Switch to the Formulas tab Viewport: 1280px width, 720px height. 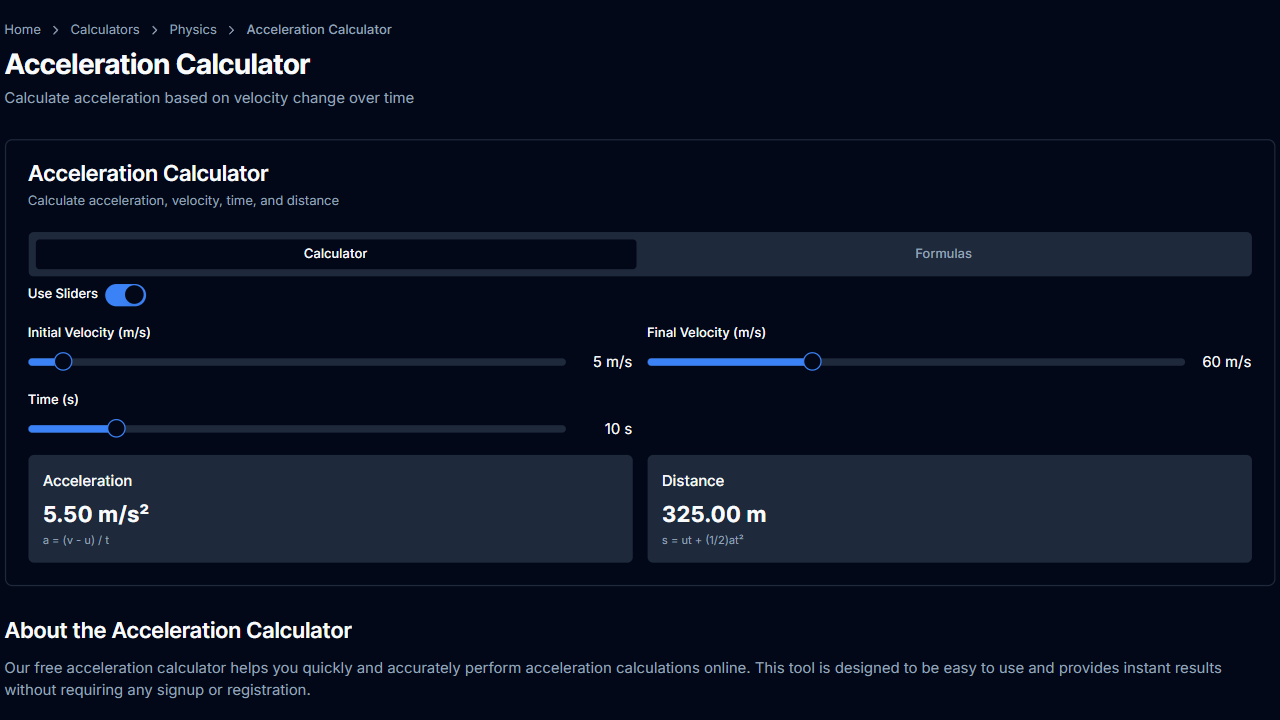click(x=943, y=253)
